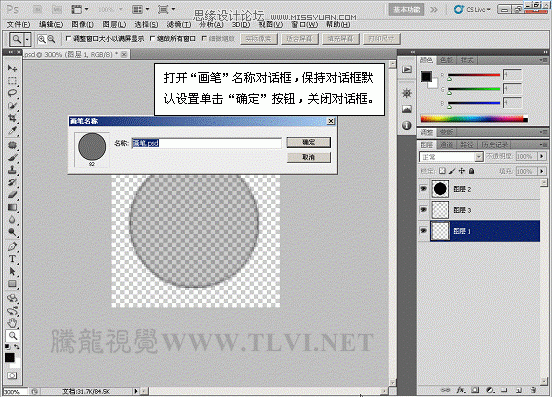Select the Move tool
The width and height of the screenshot is (552, 397).
pyautogui.click(x=12, y=68)
